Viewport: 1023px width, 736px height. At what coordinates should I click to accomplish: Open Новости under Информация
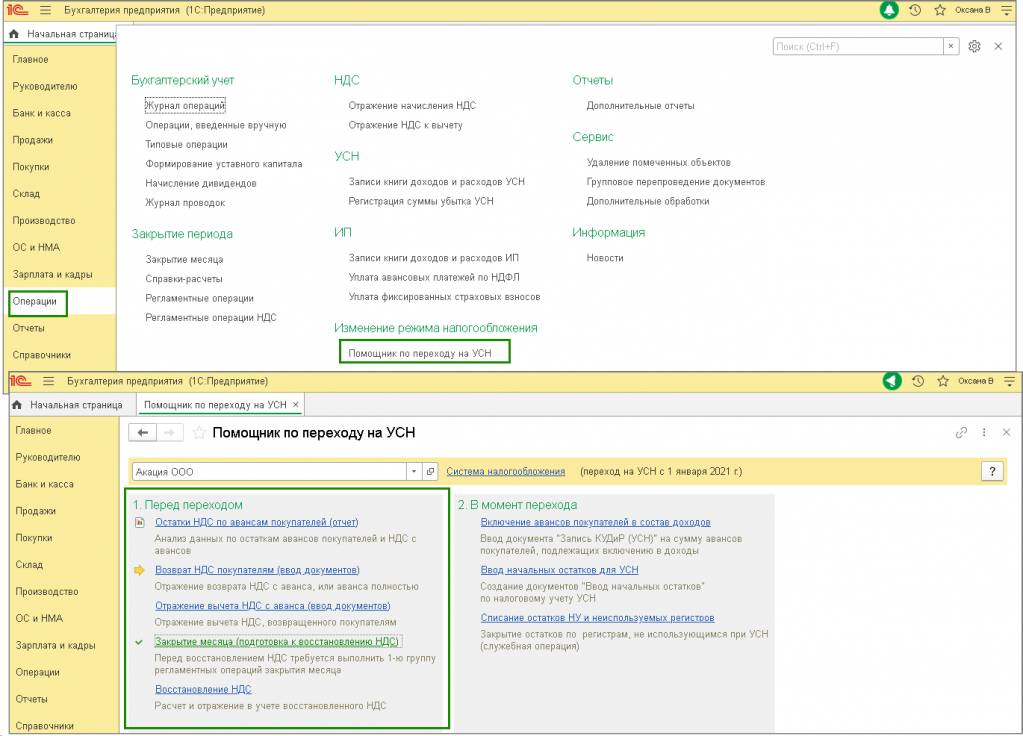pyautogui.click(x=605, y=258)
